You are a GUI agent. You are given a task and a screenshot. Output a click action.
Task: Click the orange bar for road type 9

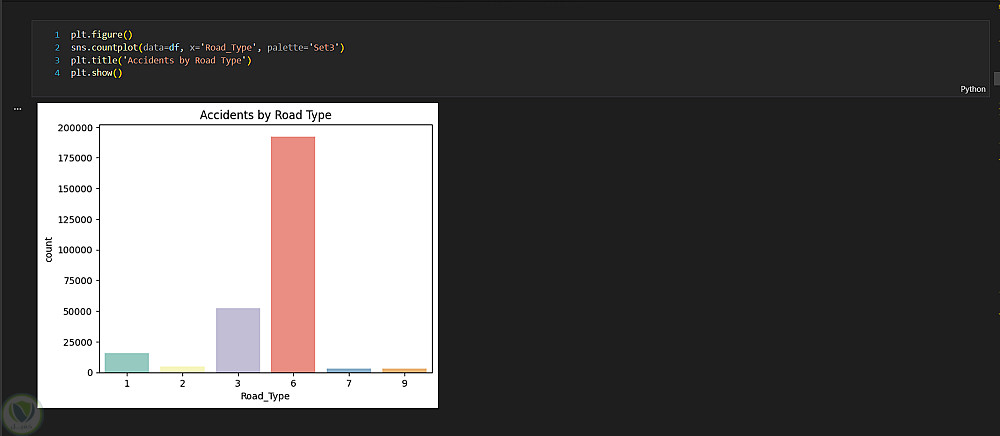[x=405, y=370]
